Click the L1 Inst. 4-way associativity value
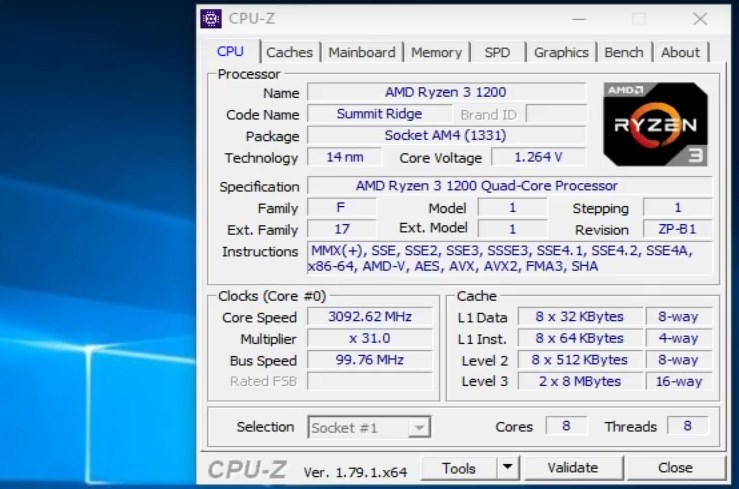Screen dimensions: 739x489 pyautogui.click(x=679, y=338)
